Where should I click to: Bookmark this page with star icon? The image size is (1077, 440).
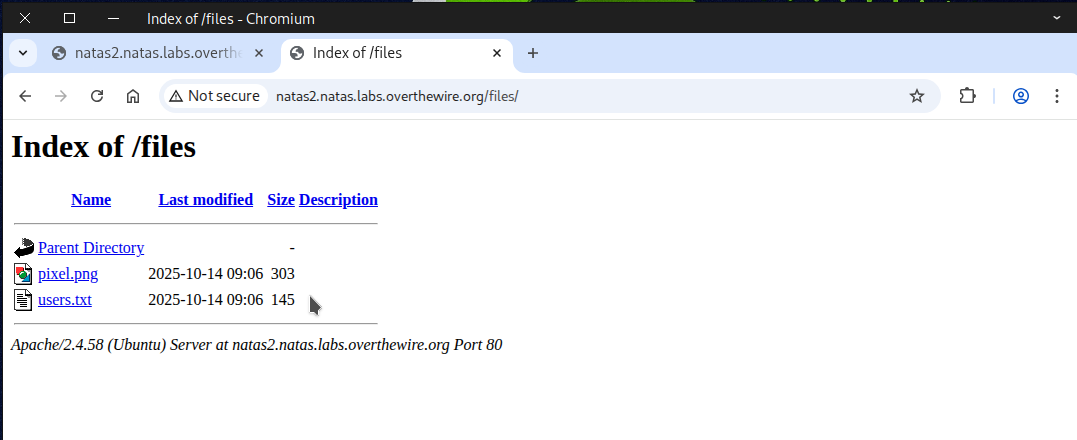click(x=916, y=96)
